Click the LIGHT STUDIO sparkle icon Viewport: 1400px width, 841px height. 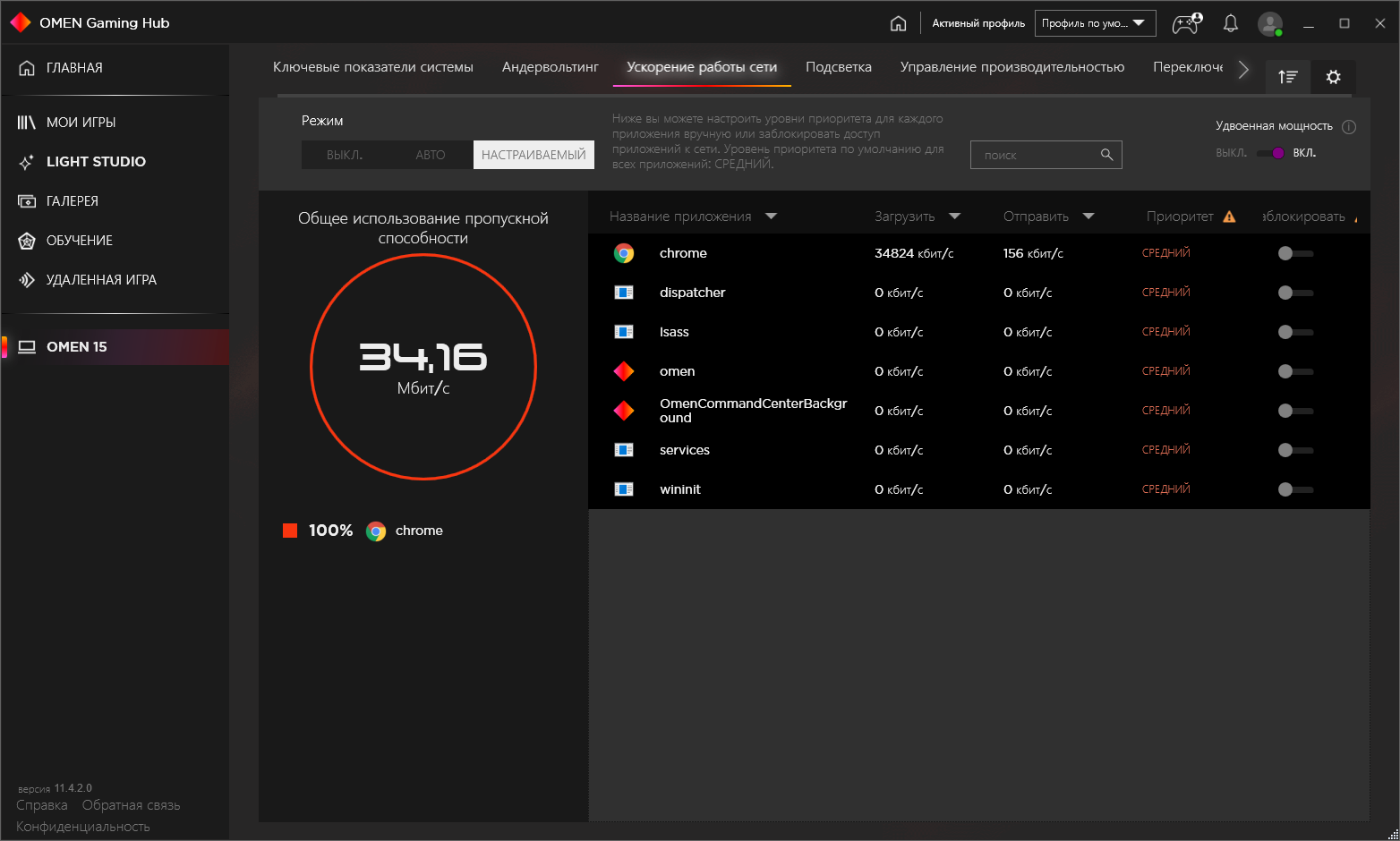tap(27, 162)
